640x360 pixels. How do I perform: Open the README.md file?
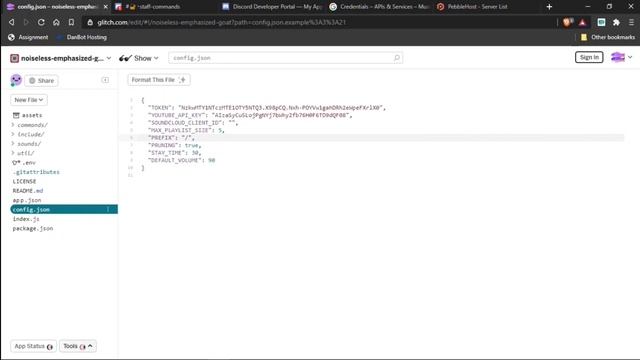(28, 191)
